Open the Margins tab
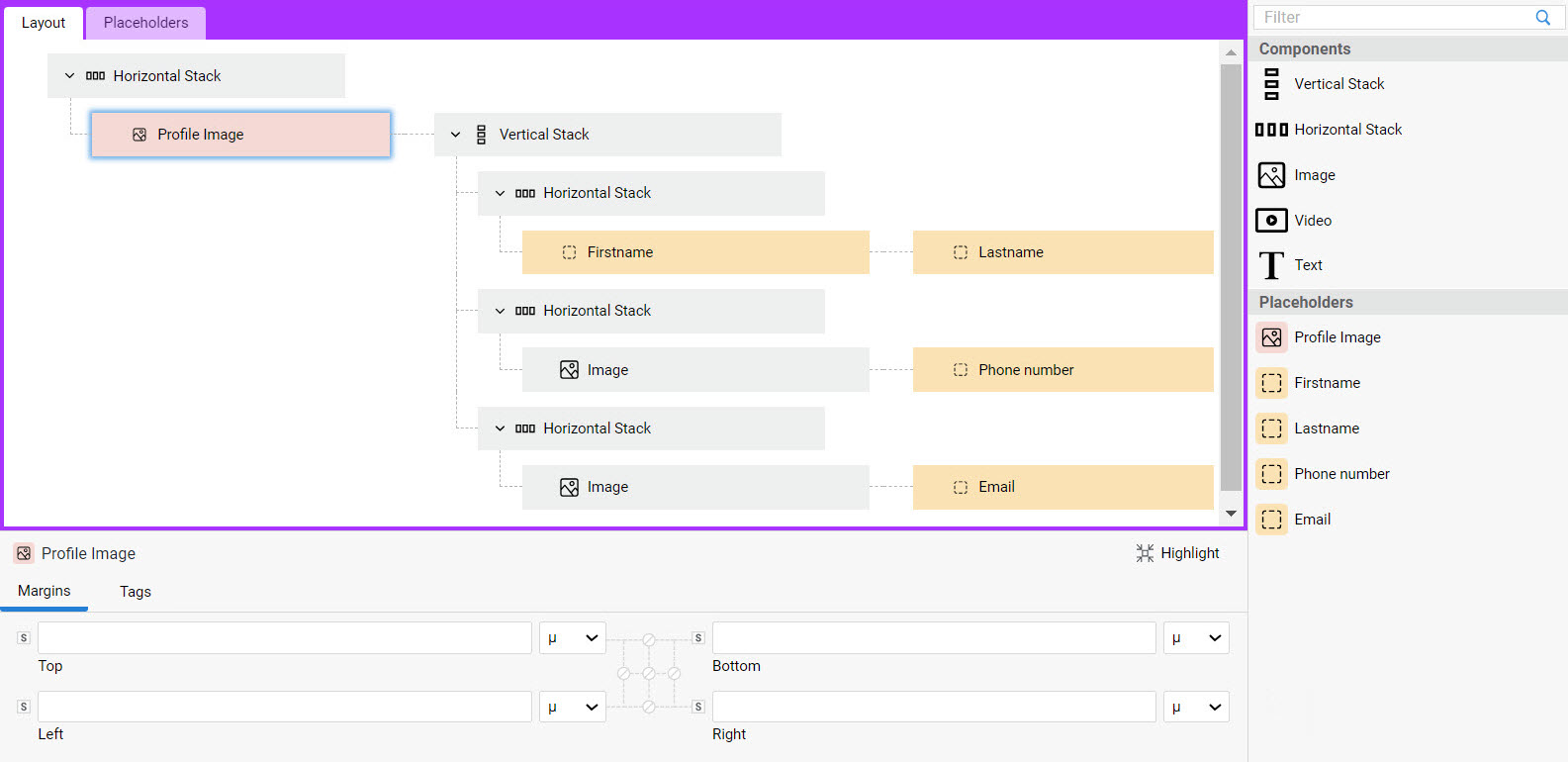 point(45,591)
